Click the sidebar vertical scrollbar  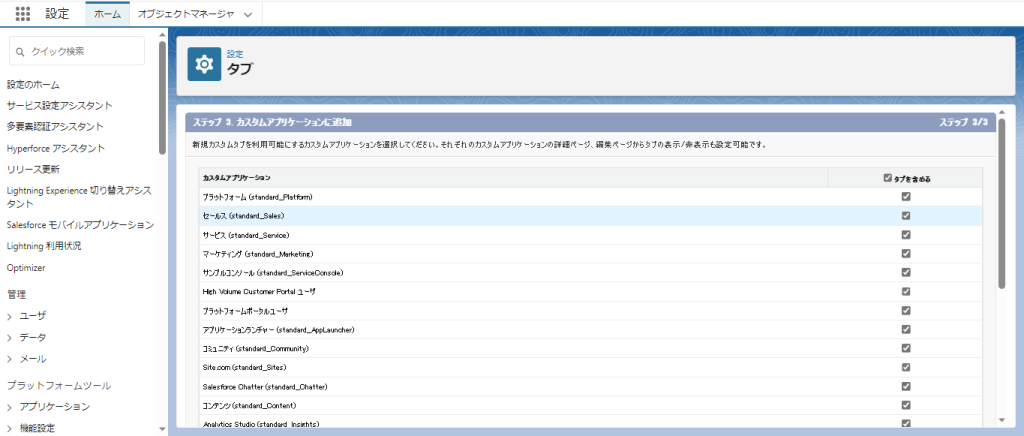point(162,98)
